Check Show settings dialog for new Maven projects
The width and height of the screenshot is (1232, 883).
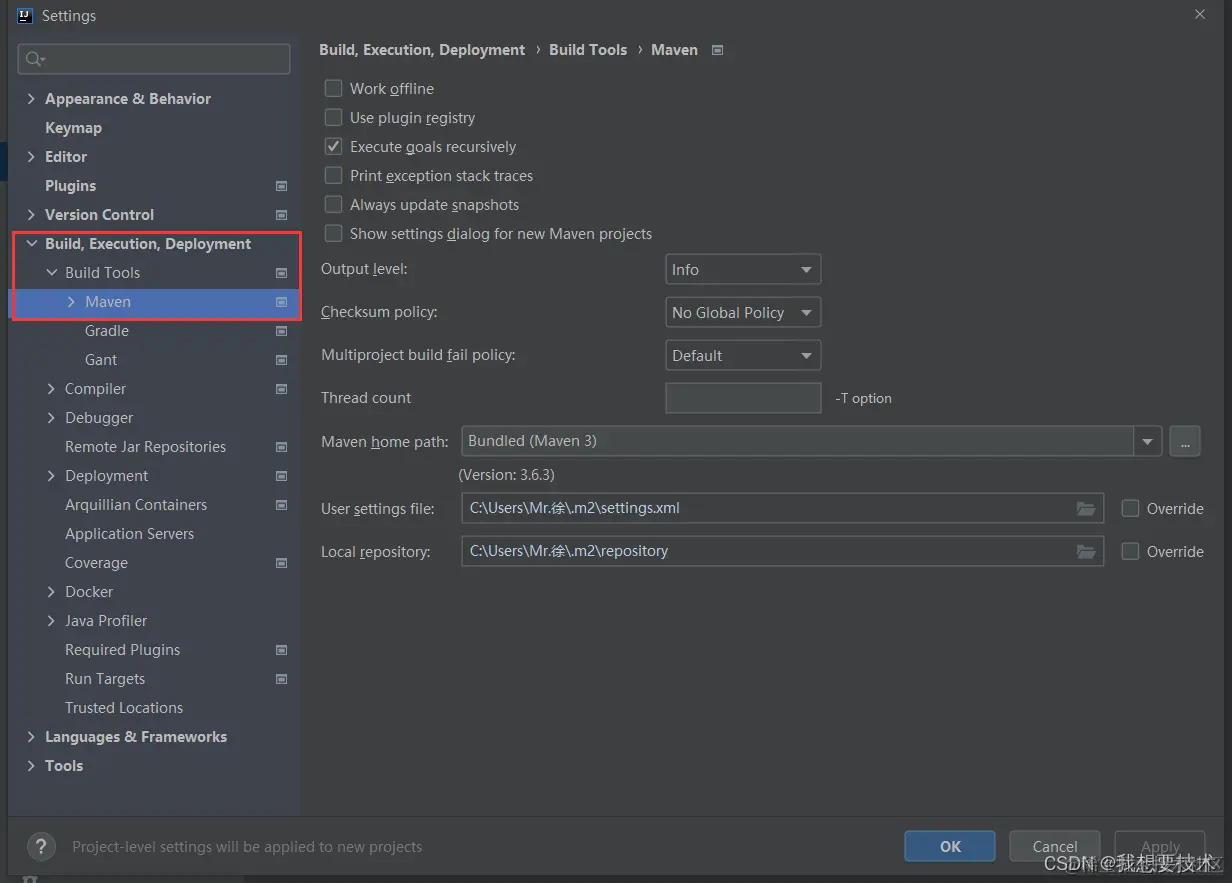pyautogui.click(x=334, y=233)
